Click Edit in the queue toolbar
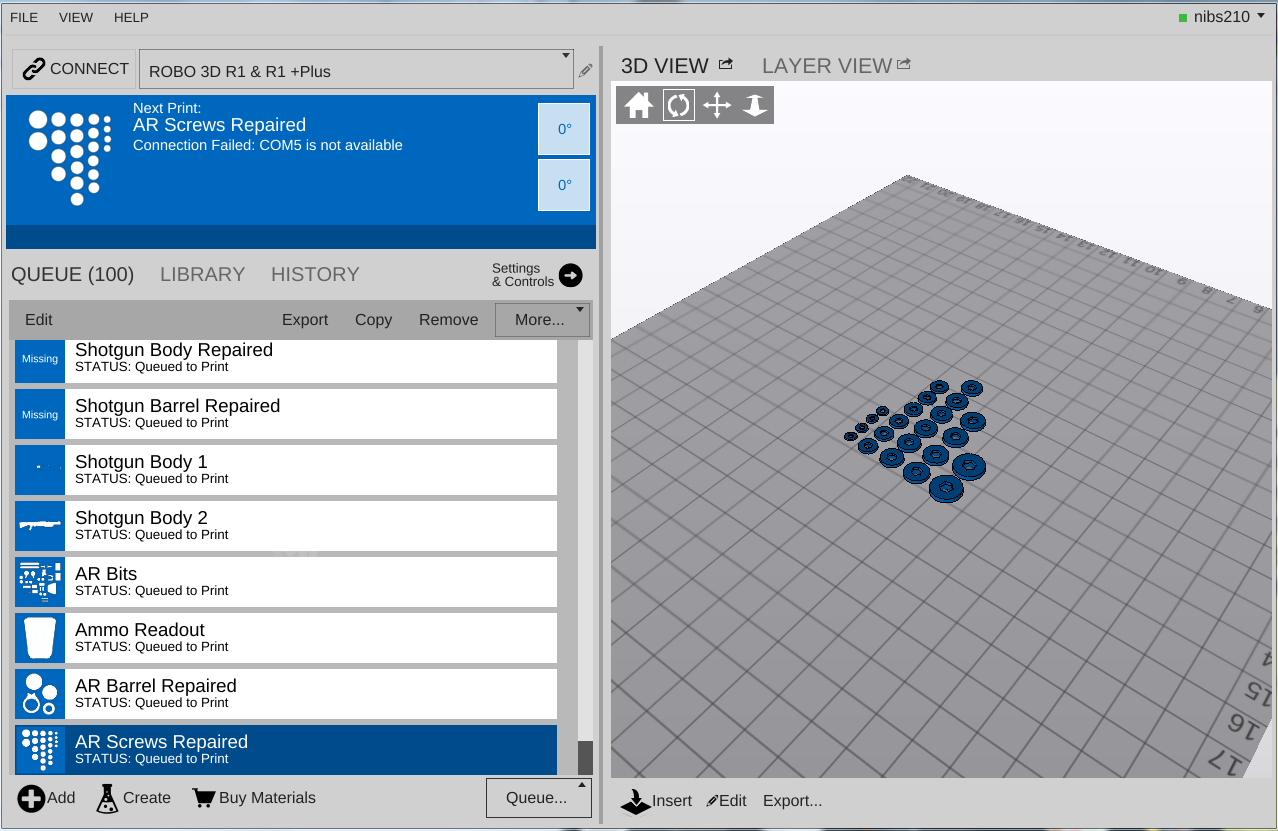This screenshot has width=1278, height=831. tap(39, 320)
